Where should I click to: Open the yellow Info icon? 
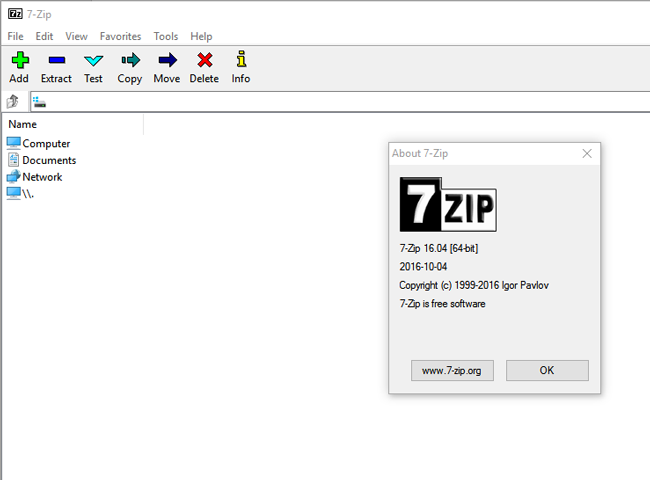240,60
